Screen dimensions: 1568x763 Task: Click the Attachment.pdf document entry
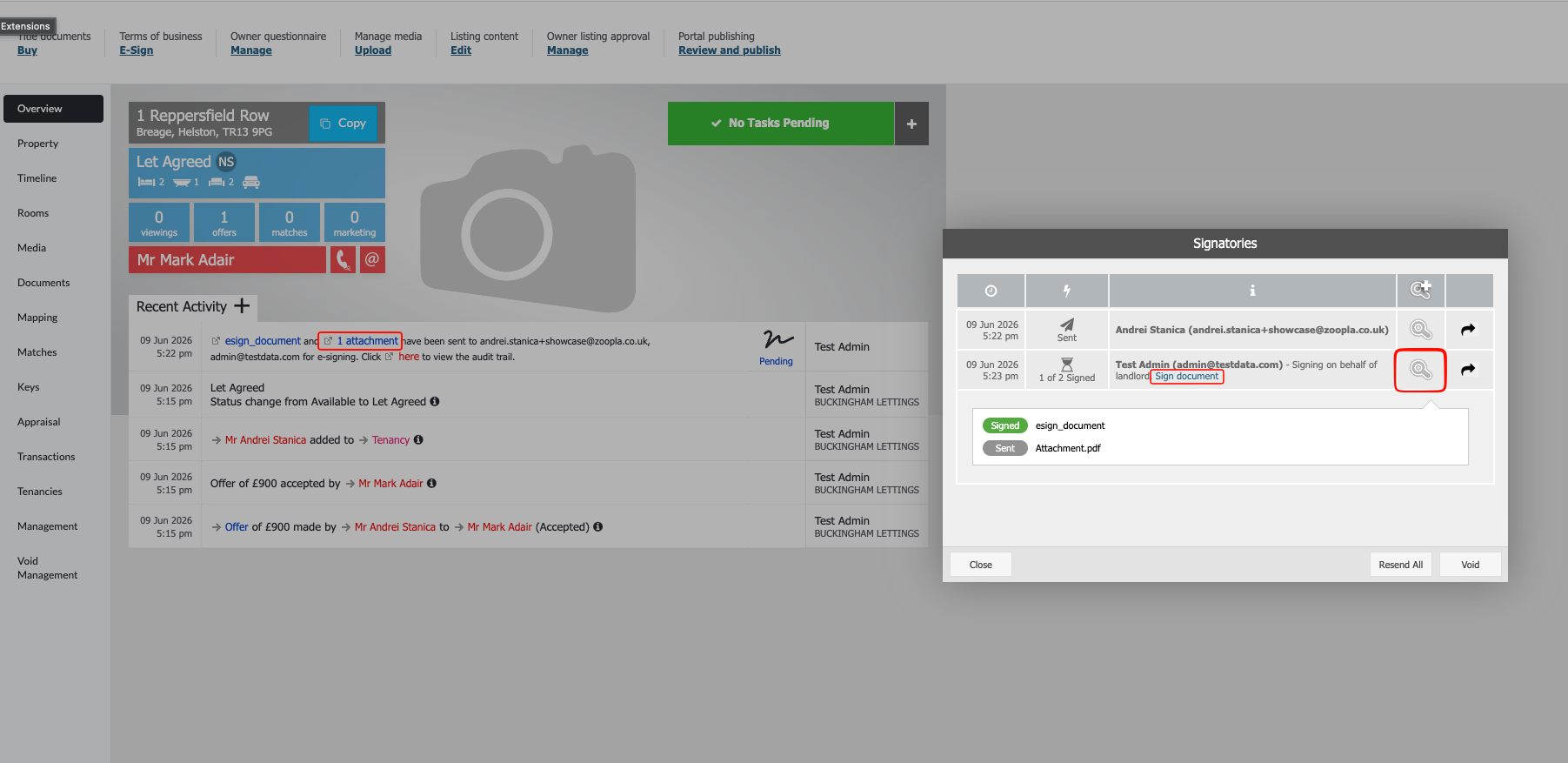point(1068,448)
